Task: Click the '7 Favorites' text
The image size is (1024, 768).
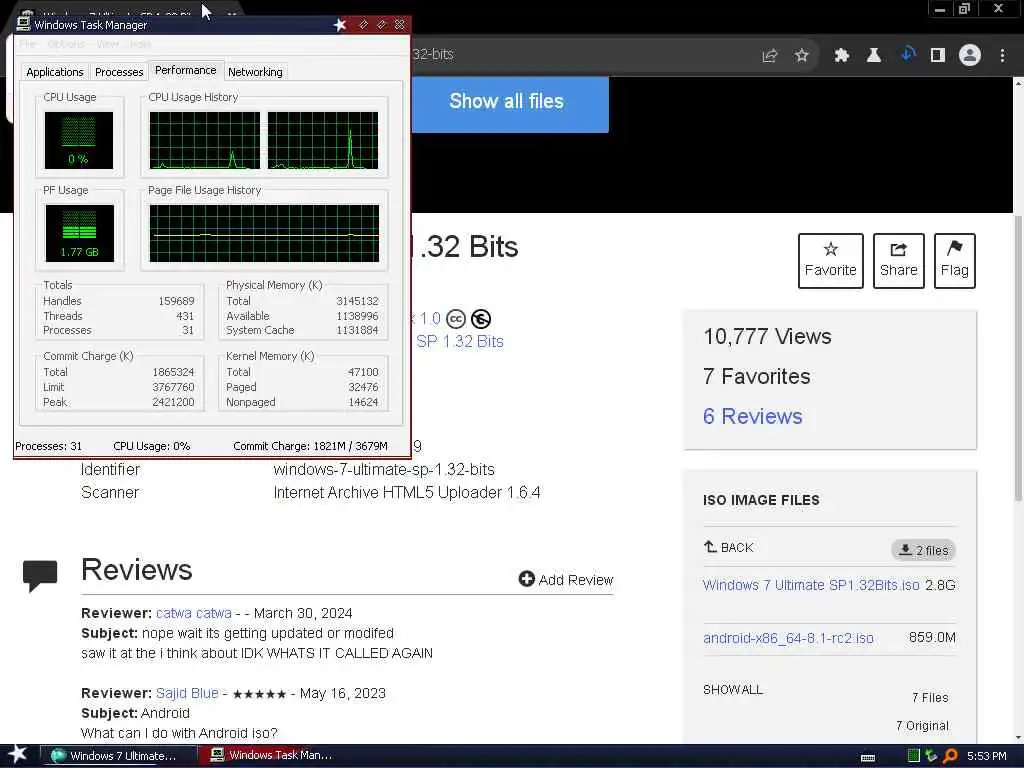Action: (756, 376)
